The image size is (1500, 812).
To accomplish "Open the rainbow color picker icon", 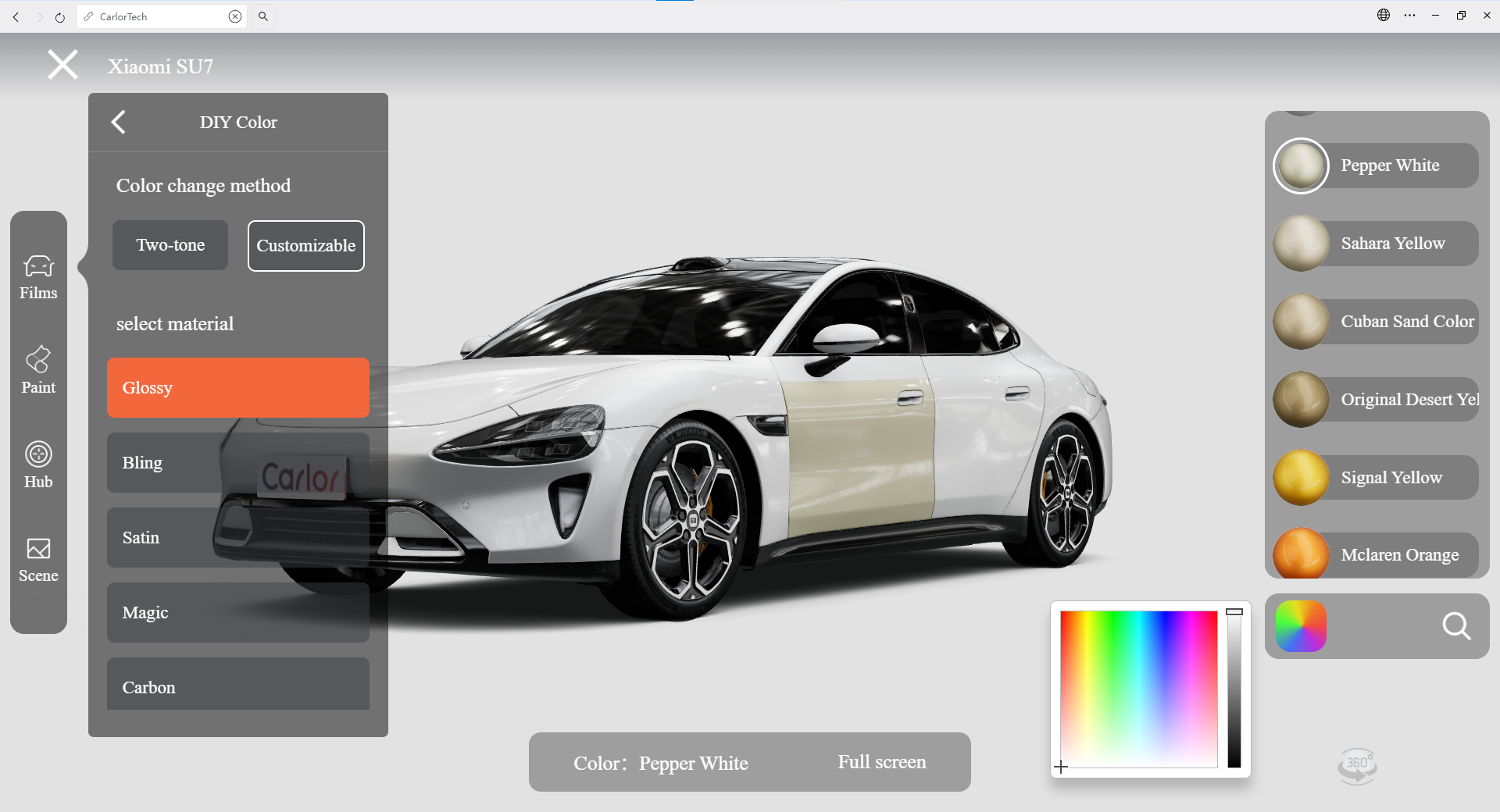I will tap(1301, 626).
